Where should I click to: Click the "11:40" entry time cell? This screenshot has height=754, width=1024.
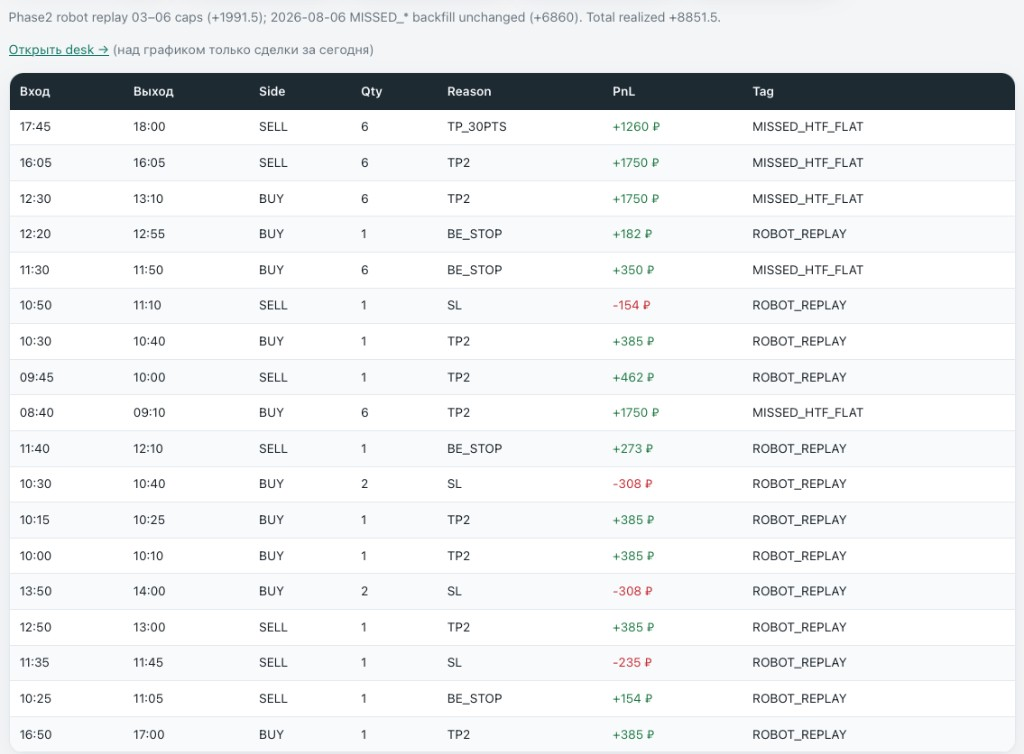tap(35, 448)
